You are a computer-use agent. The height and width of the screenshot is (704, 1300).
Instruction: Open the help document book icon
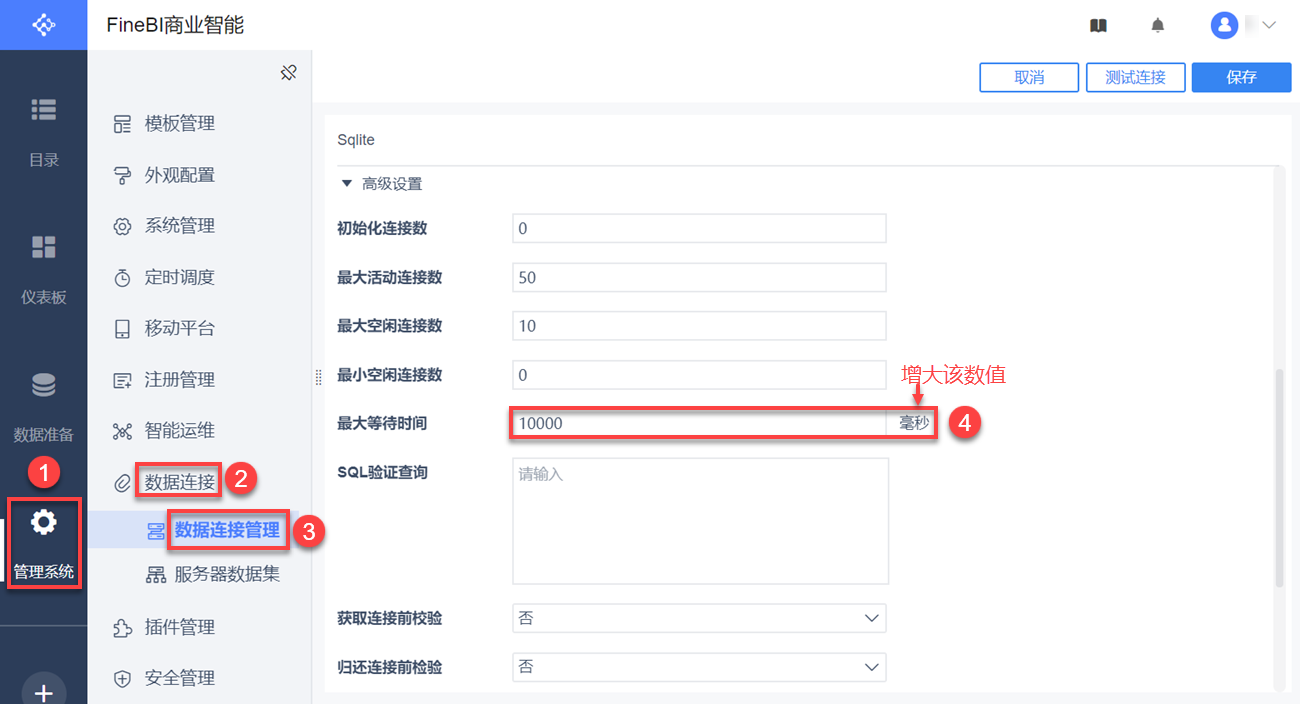click(1098, 25)
